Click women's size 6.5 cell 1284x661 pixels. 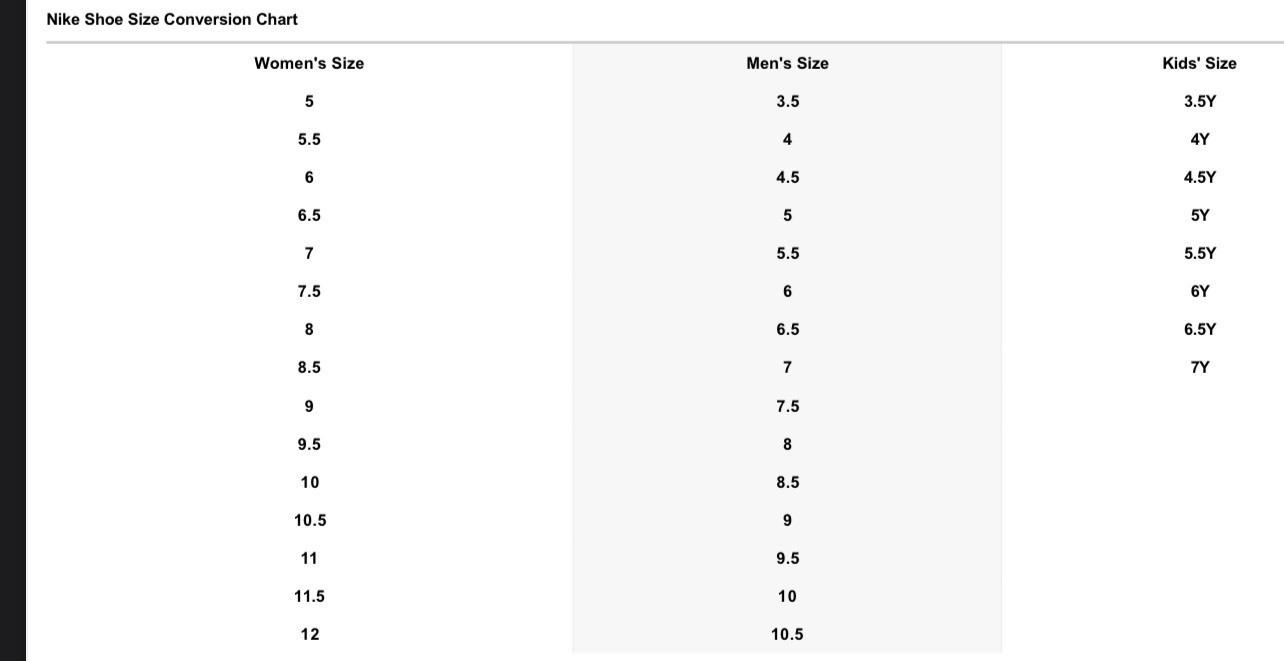(309, 215)
